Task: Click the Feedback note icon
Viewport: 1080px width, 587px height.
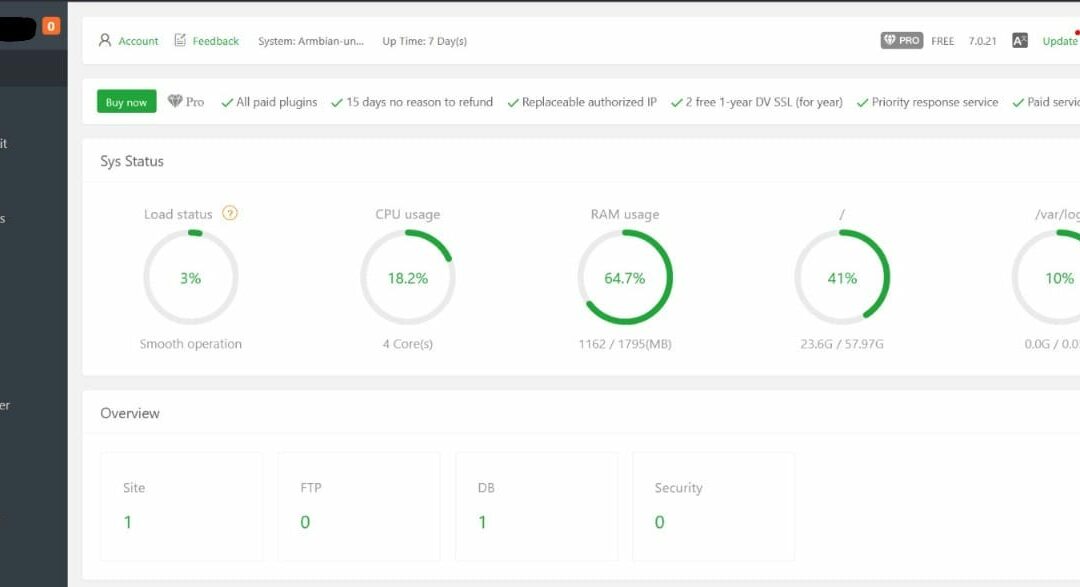Action: pyautogui.click(x=180, y=41)
